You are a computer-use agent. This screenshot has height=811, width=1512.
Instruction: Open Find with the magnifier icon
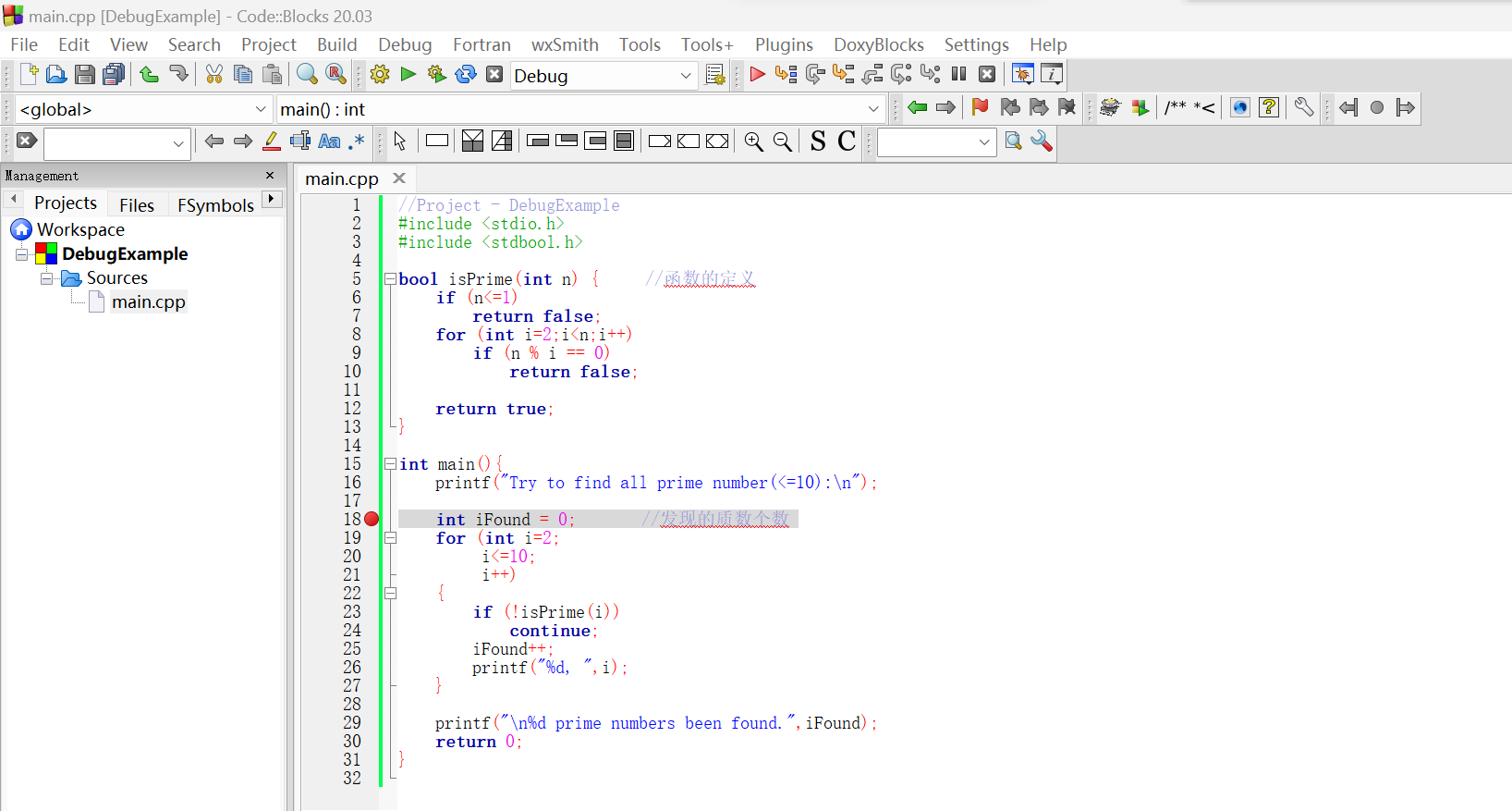pyautogui.click(x=307, y=75)
